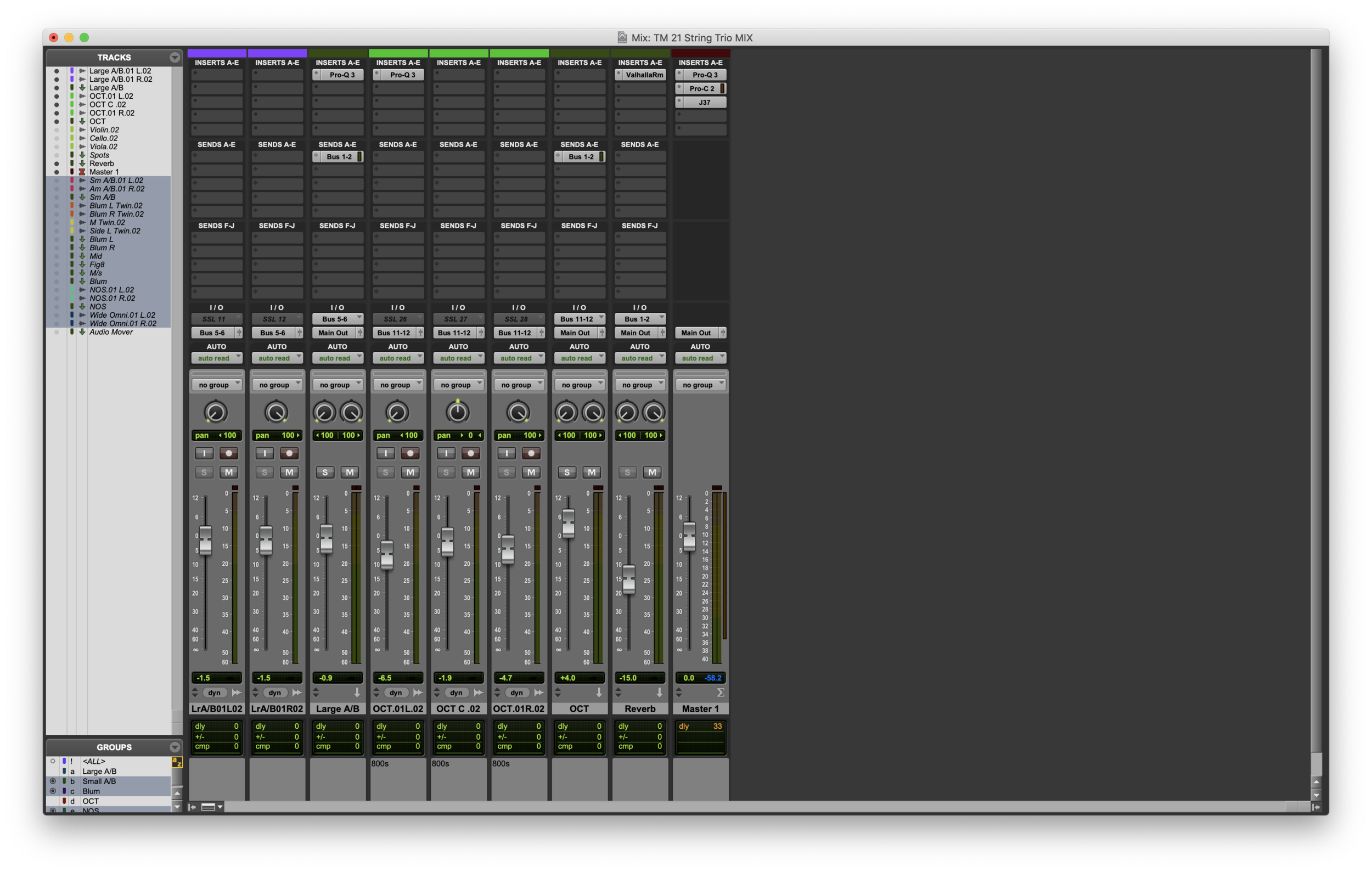Toggle show/hide dot for Violin.02 track

[57, 130]
